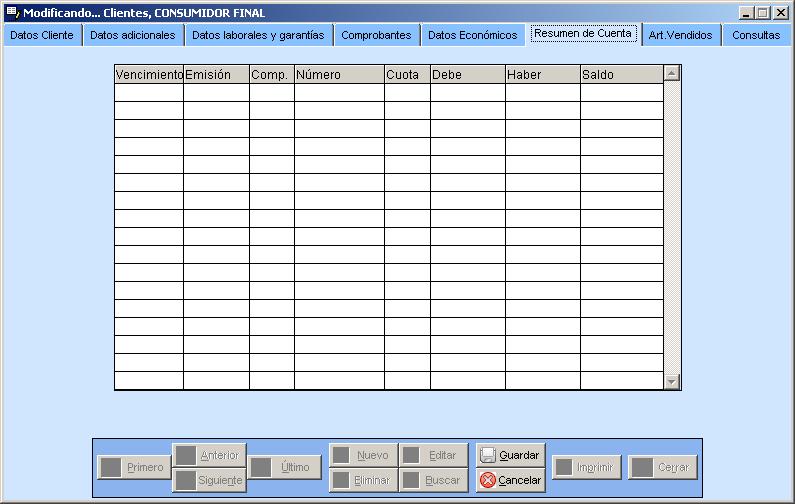This screenshot has width=795, height=504.
Task: Maximize the Modificando Clientes window
Action: point(763,13)
